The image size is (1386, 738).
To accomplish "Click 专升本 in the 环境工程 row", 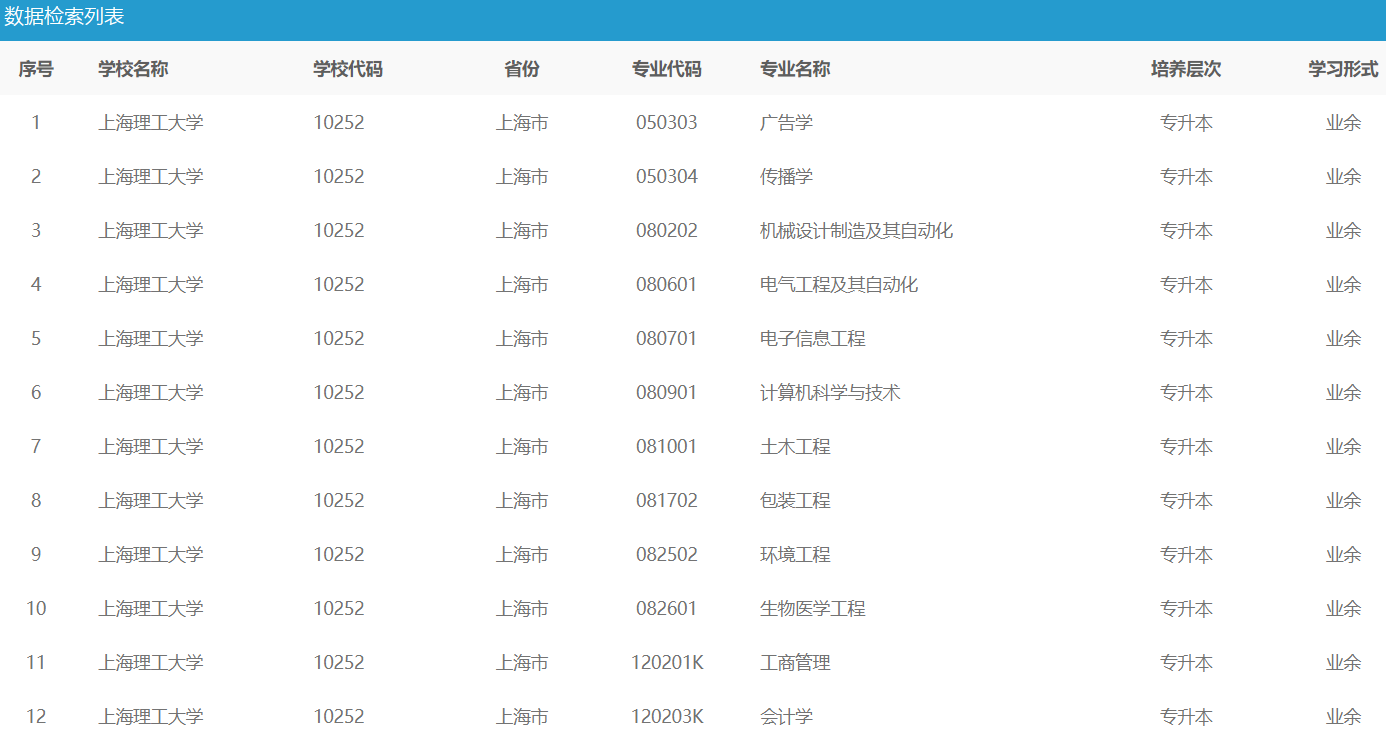I will click(1186, 555).
